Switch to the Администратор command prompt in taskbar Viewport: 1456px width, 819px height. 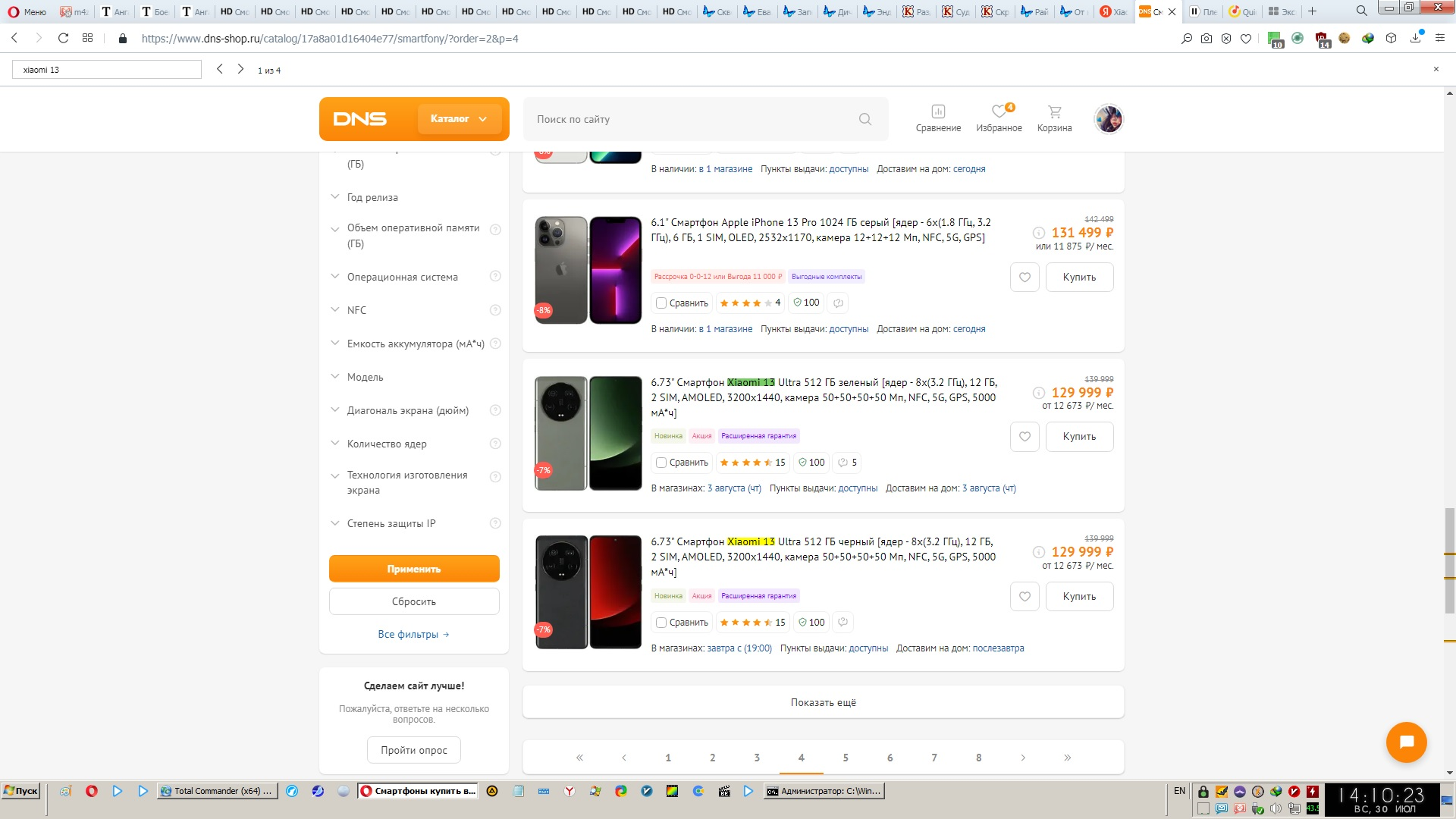[824, 791]
